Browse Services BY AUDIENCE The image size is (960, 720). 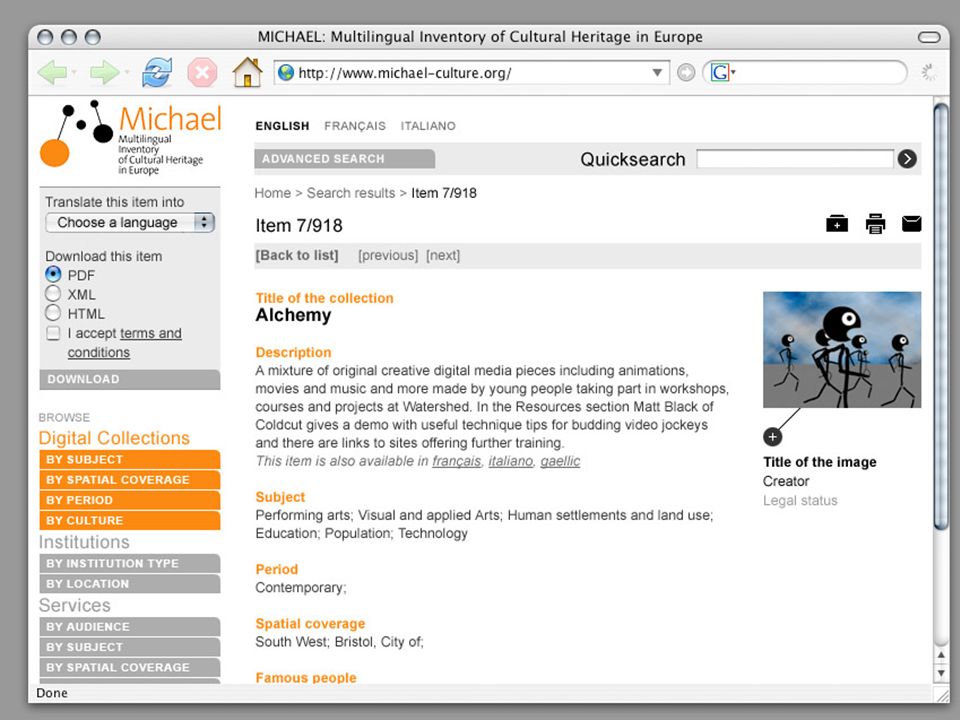click(130, 627)
